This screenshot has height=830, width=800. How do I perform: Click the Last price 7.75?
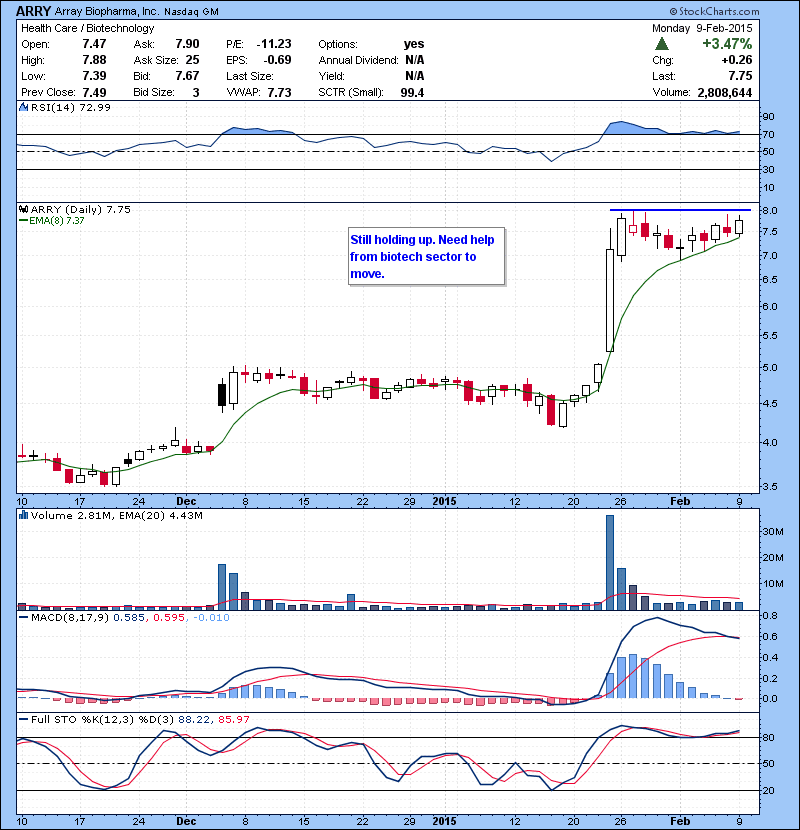pyautogui.click(x=740, y=76)
